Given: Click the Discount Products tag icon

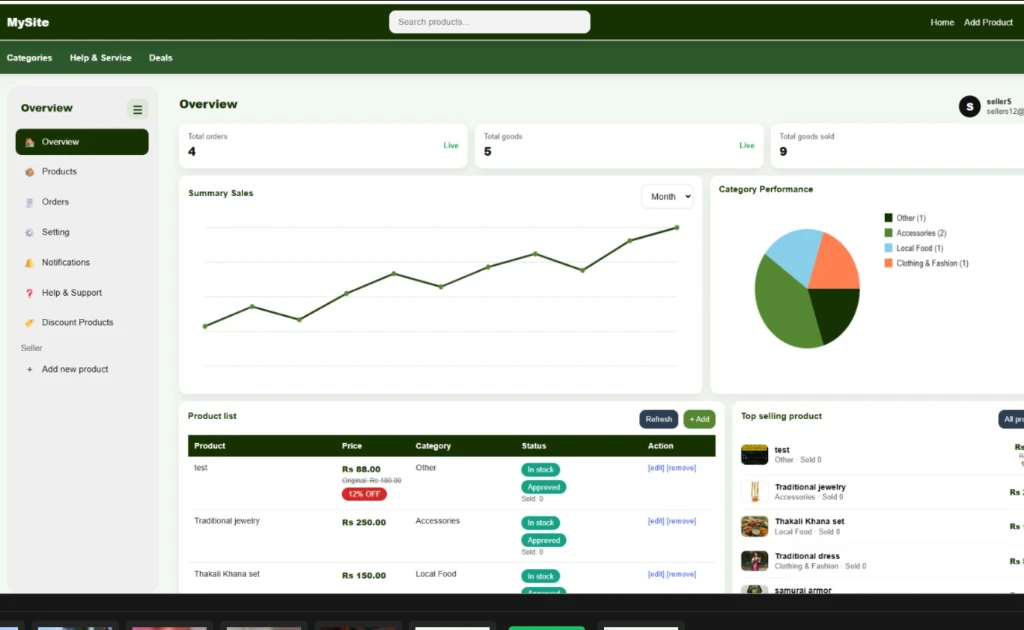Looking at the screenshot, I should 29,323.
